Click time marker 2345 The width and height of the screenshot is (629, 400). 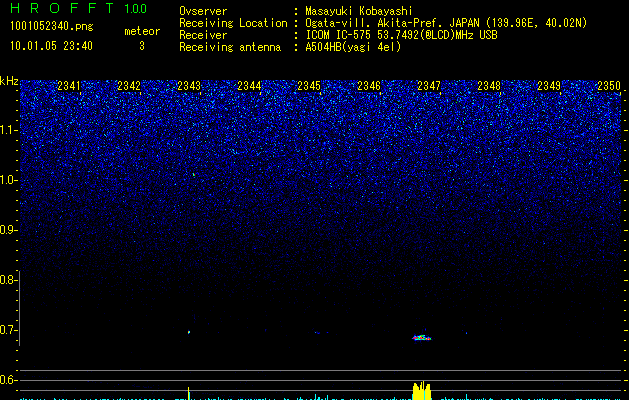tap(309, 86)
